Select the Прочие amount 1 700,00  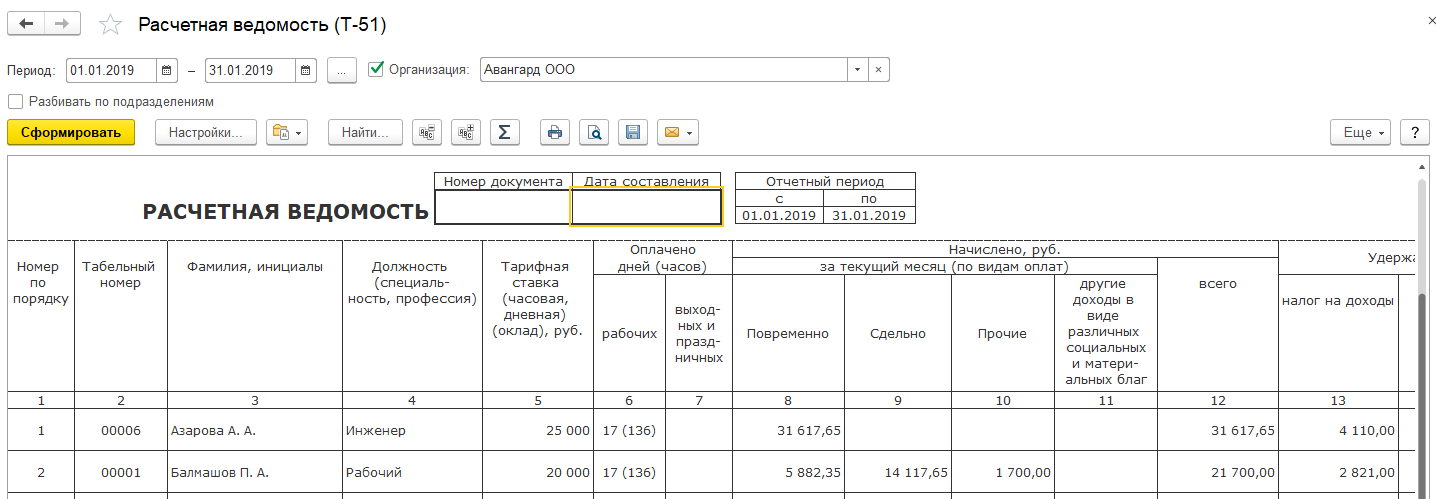[1002, 472]
